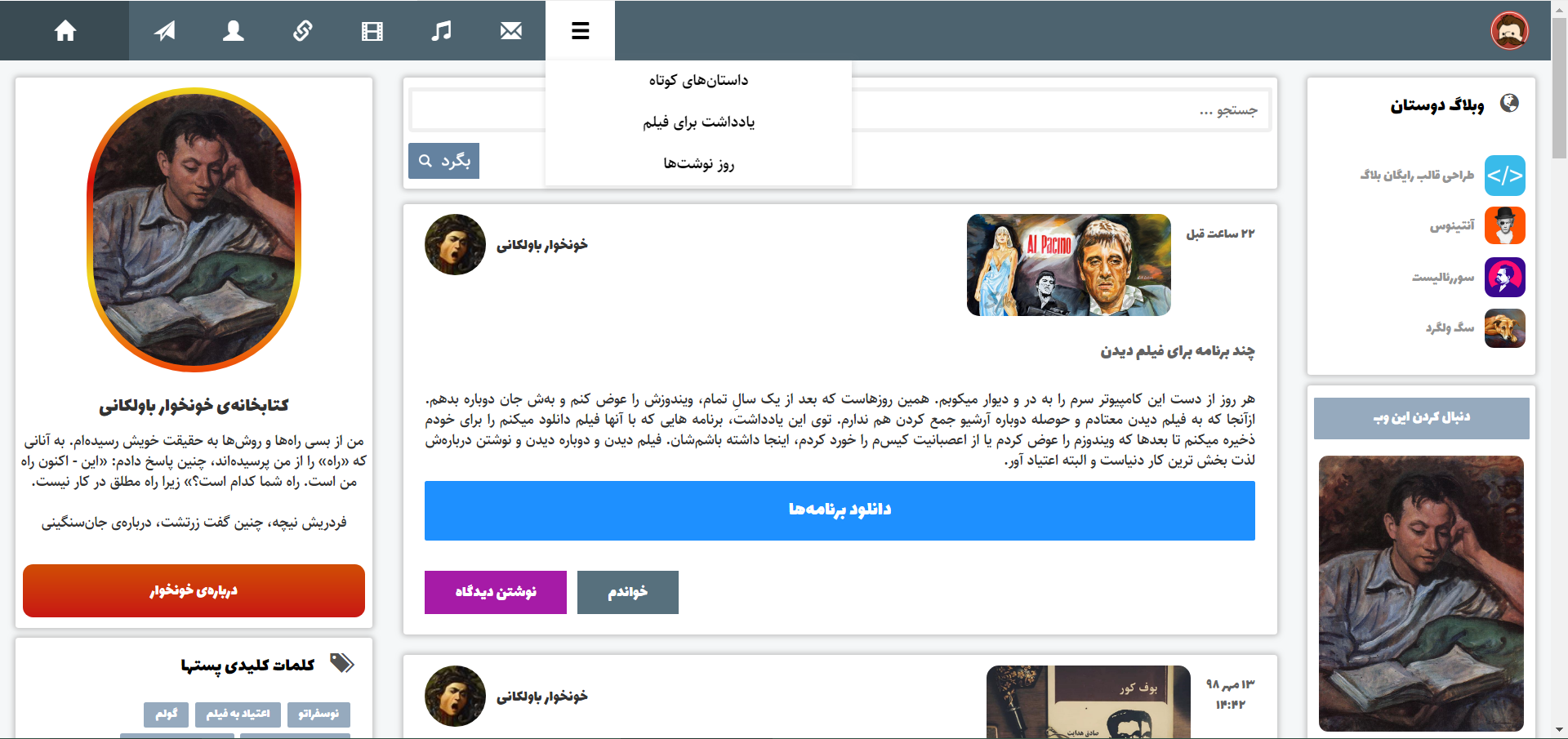The image size is (1568, 739).
Task: Collapse the hamburger menu dropdown
Action: [581, 31]
